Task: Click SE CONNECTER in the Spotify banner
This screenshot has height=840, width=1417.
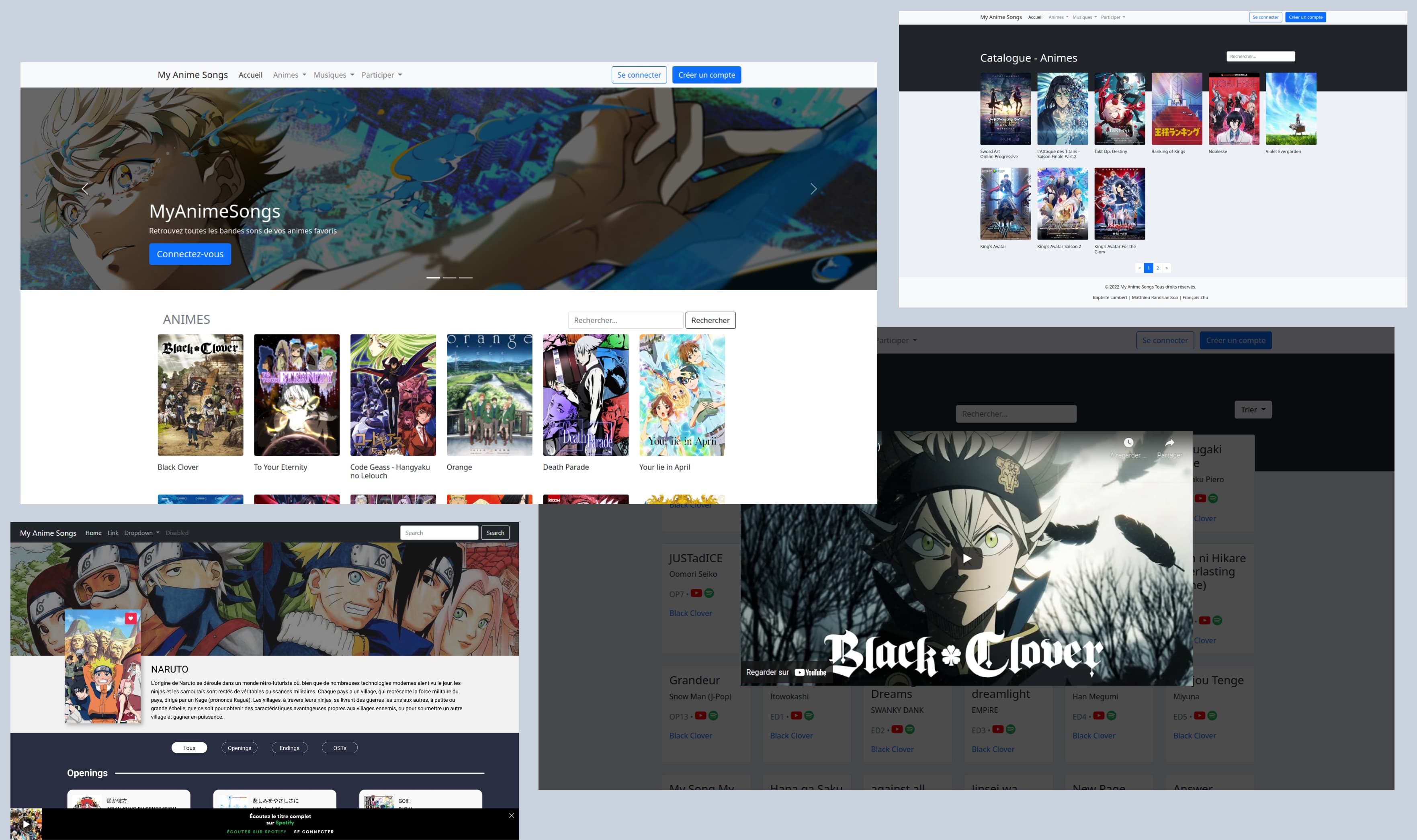Action: pos(314,832)
